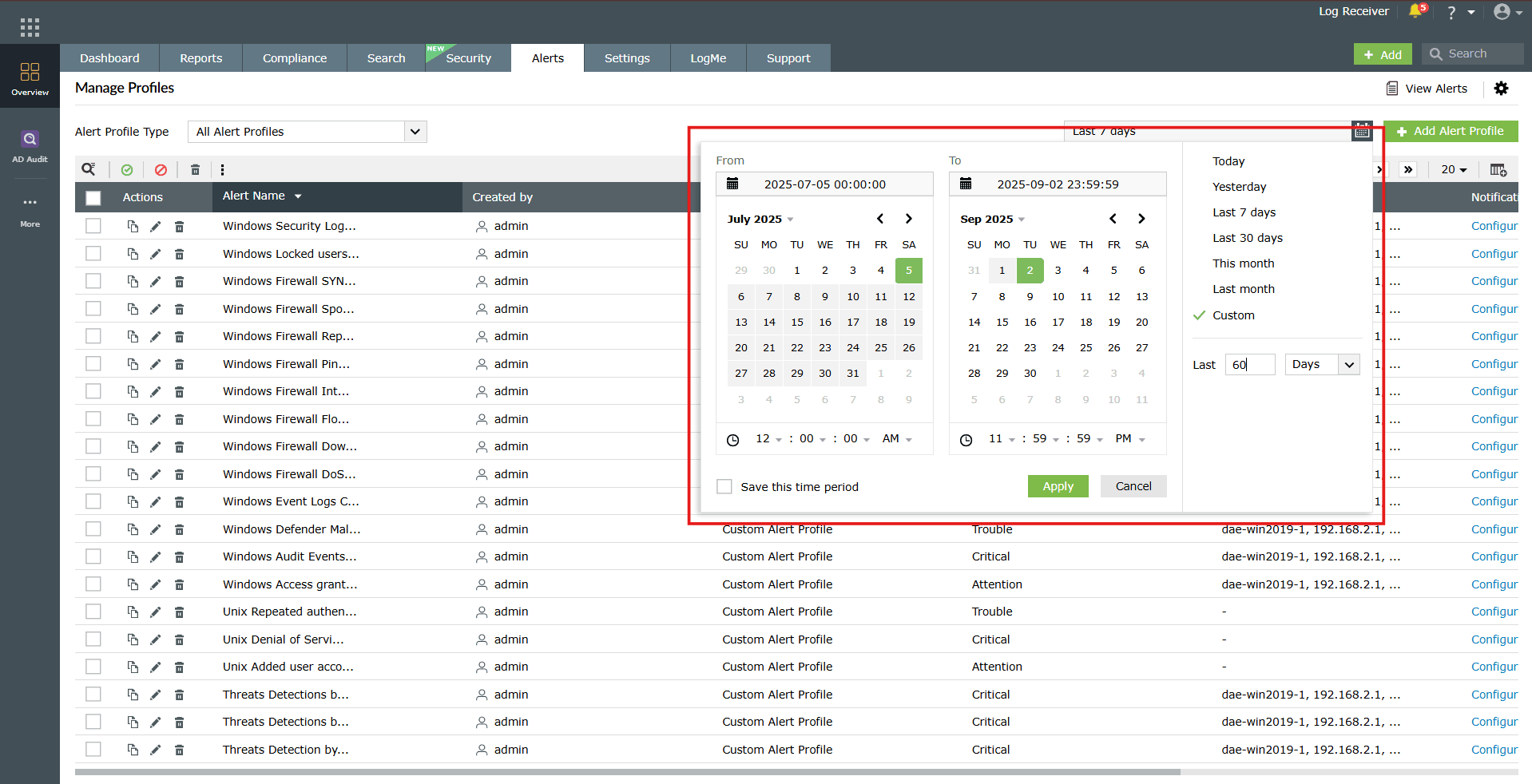Enable Save this time period checkbox

point(724,486)
